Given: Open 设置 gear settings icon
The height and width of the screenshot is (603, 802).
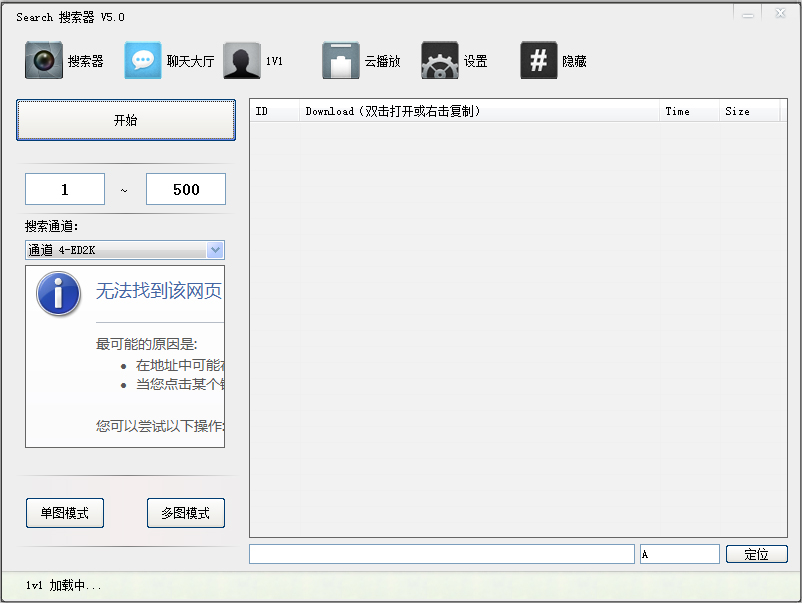Looking at the screenshot, I should click(440, 61).
